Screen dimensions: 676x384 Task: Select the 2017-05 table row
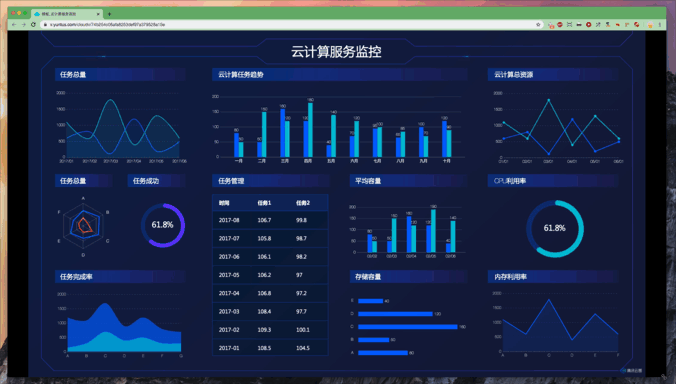270,275
